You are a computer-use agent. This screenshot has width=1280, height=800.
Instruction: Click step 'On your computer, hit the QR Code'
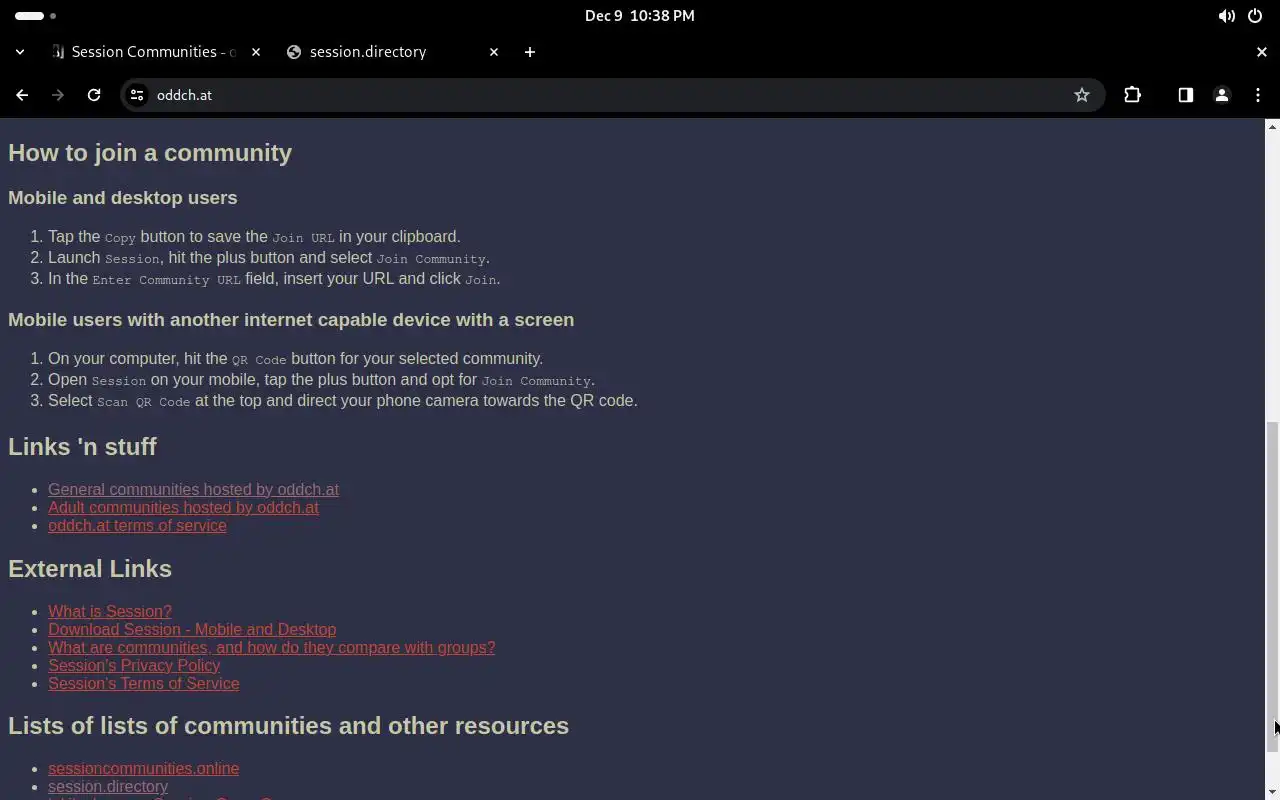tap(295, 359)
